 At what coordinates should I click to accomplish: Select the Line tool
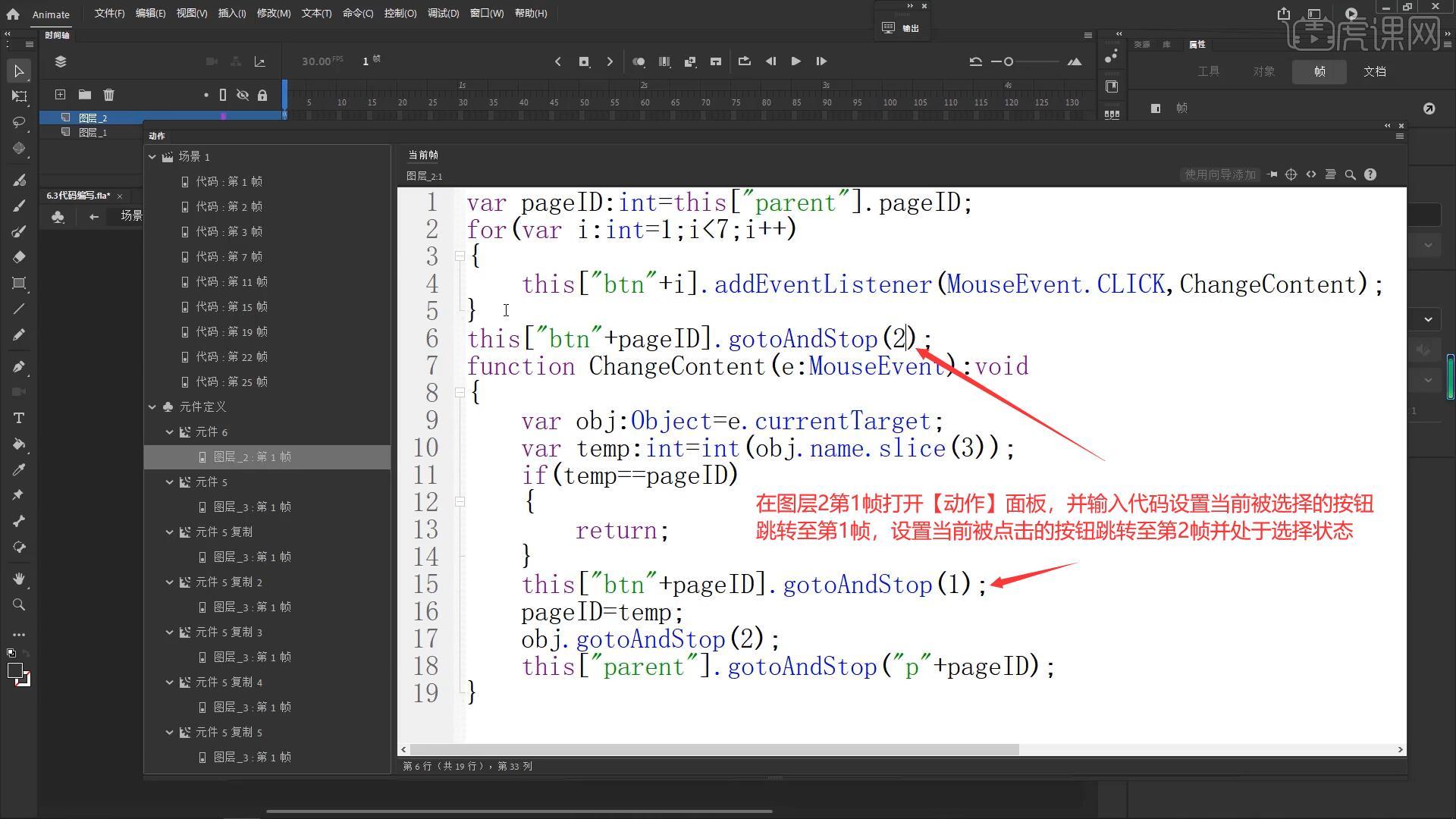(19, 309)
